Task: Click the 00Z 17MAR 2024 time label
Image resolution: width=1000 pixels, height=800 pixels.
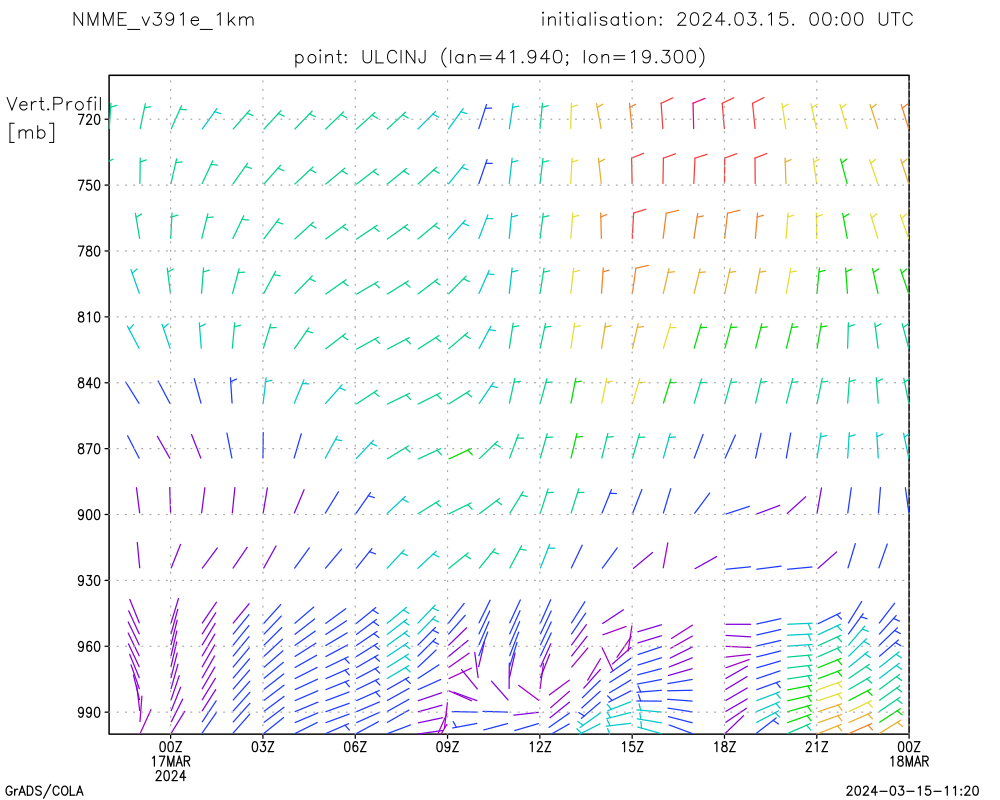Action: pos(170,761)
